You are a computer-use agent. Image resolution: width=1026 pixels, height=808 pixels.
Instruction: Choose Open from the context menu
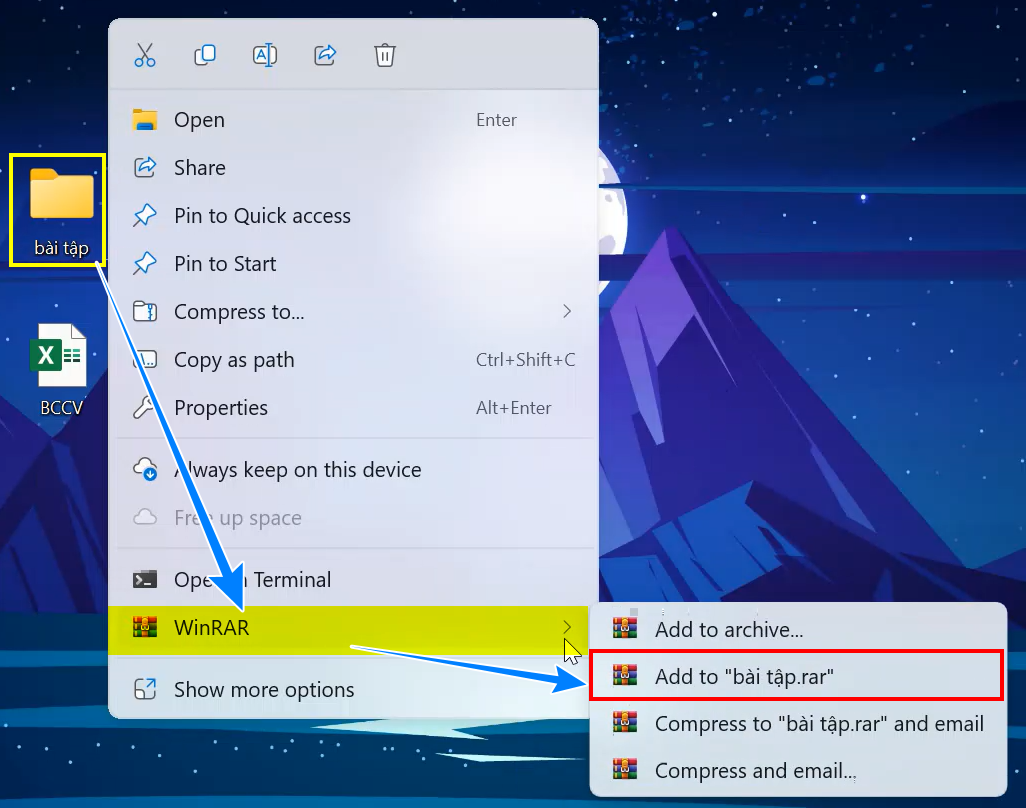pos(199,120)
